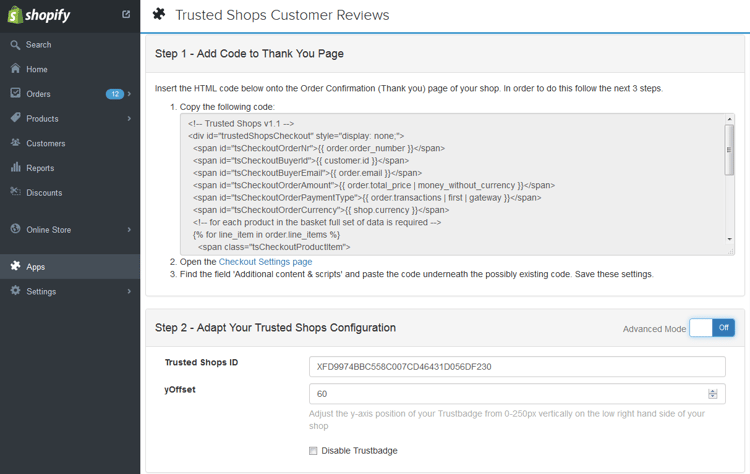Go to Home in the sidebar
The image size is (750, 474).
click(x=70, y=69)
